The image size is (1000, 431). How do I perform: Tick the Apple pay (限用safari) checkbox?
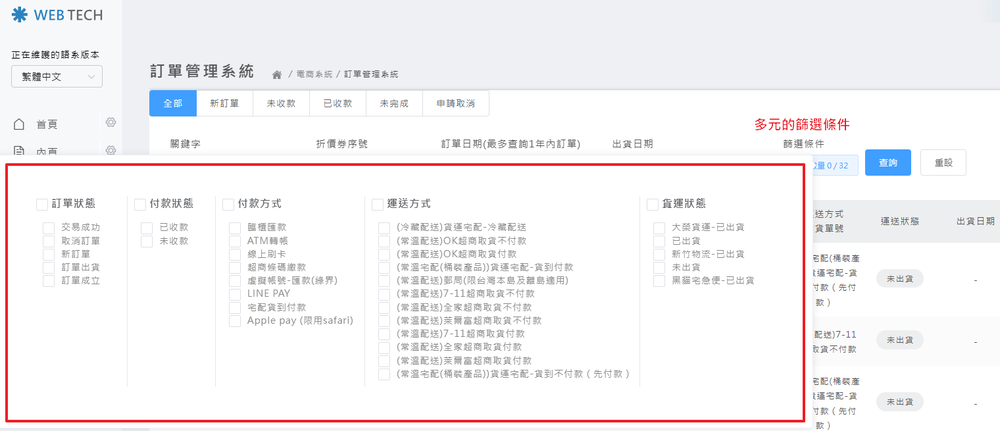235,321
